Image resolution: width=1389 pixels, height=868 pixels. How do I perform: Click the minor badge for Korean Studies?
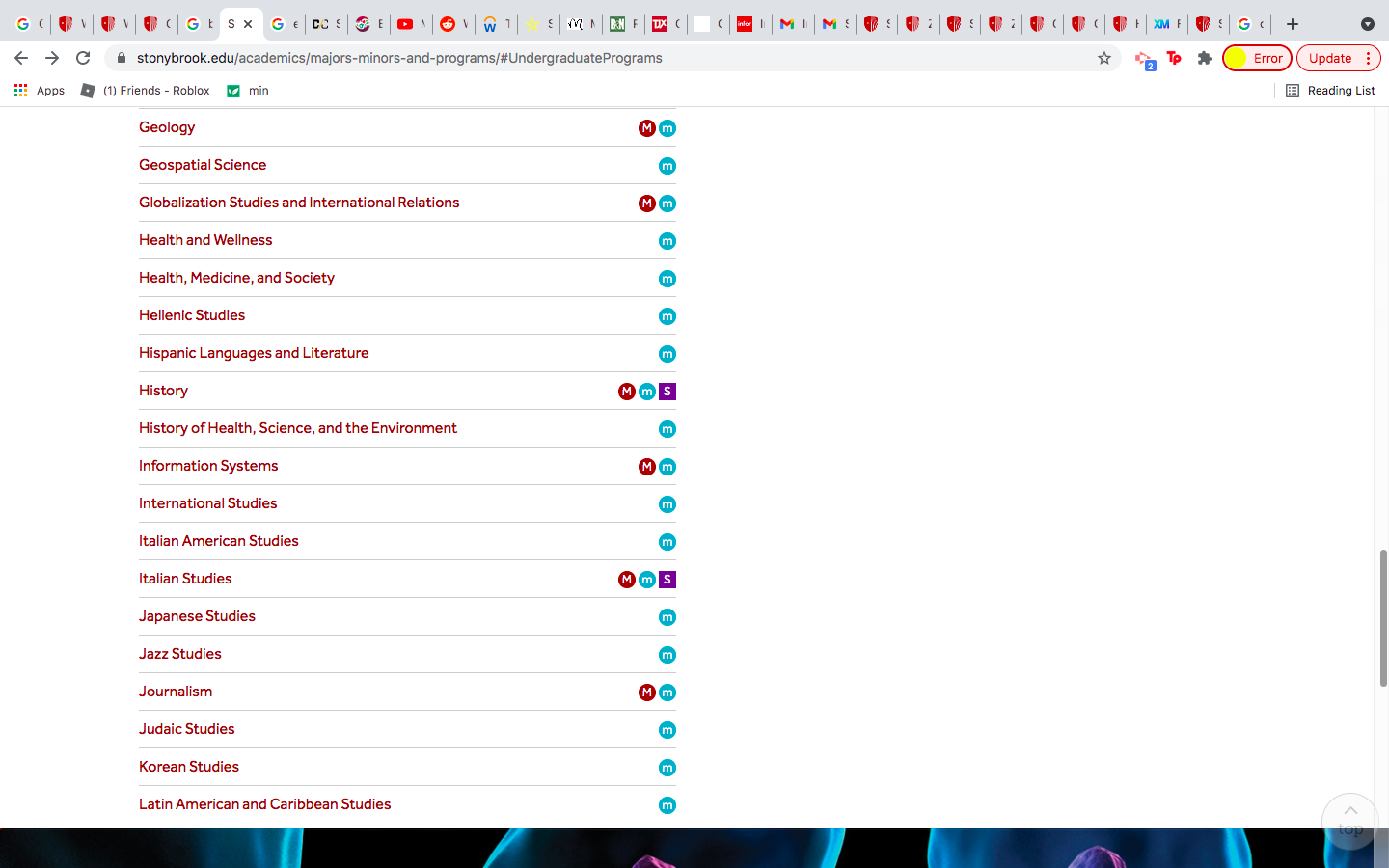(667, 768)
